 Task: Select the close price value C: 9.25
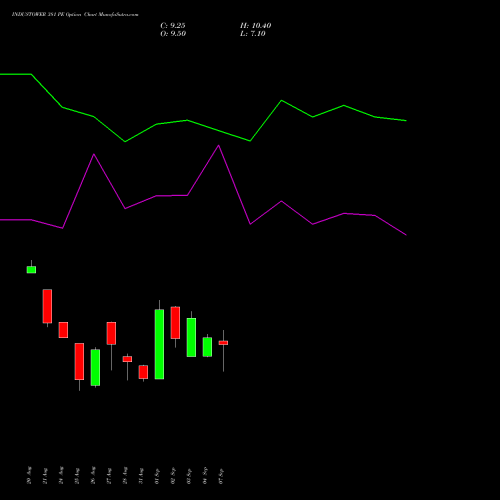coord(173,26)
